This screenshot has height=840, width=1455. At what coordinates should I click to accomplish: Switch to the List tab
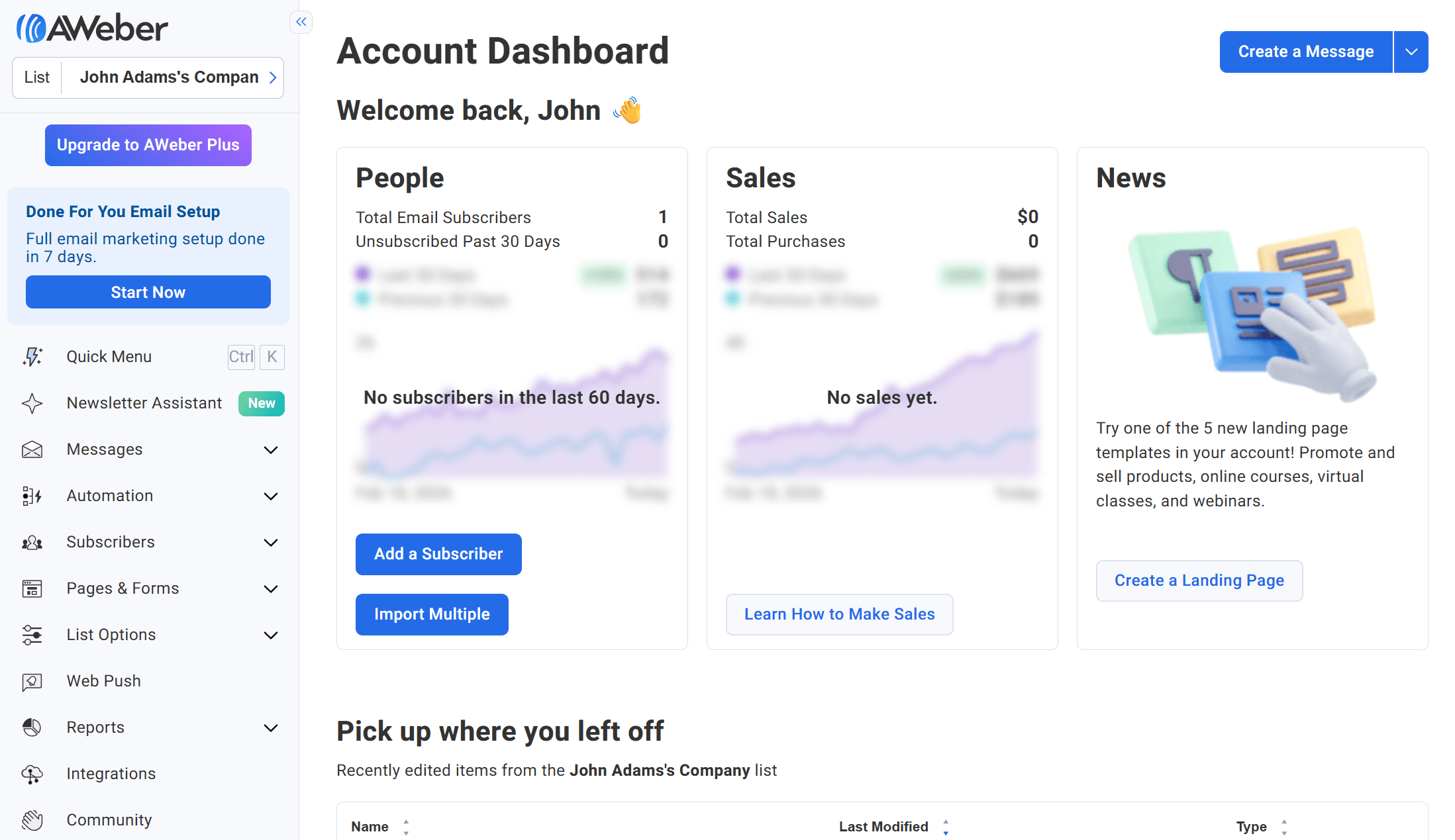[x=36, y=77]
